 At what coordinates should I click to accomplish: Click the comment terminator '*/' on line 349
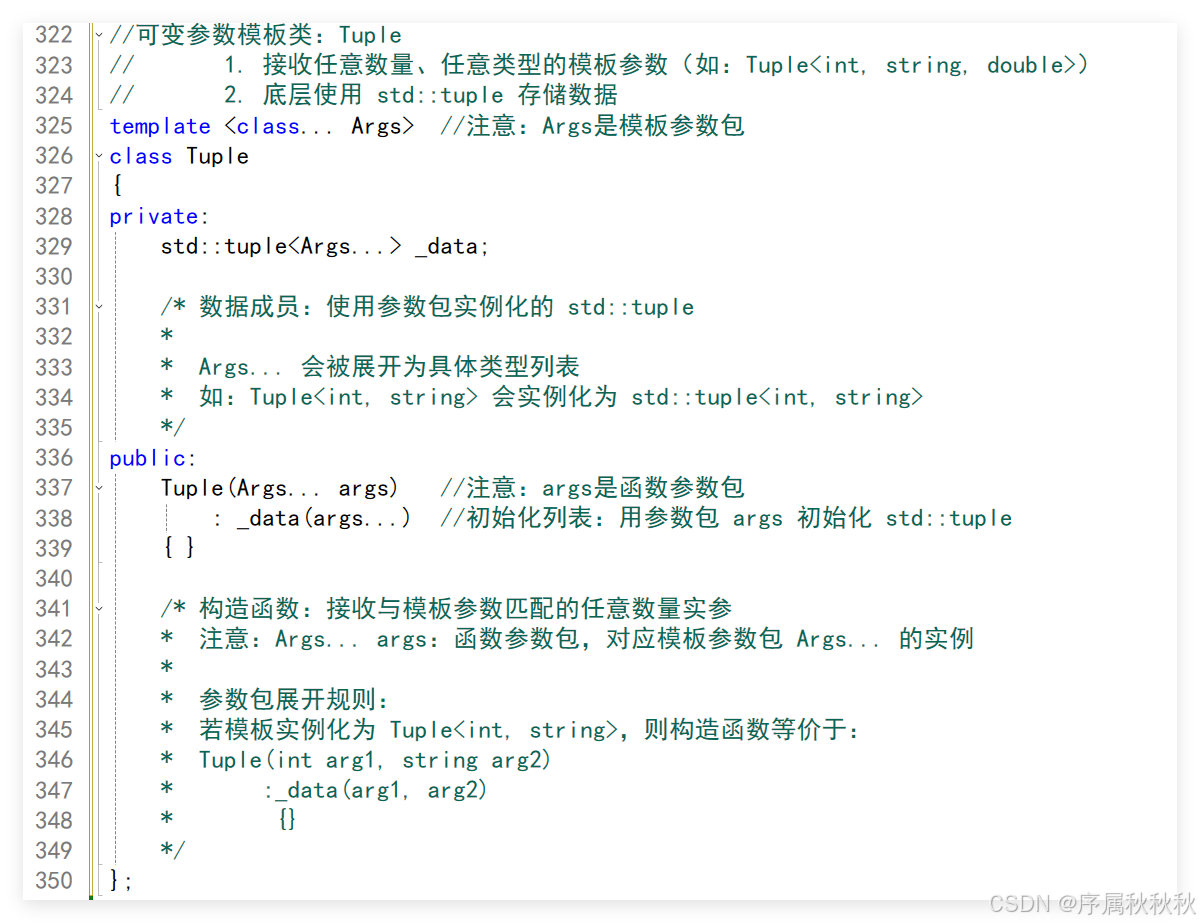click(x=173, y=851)
